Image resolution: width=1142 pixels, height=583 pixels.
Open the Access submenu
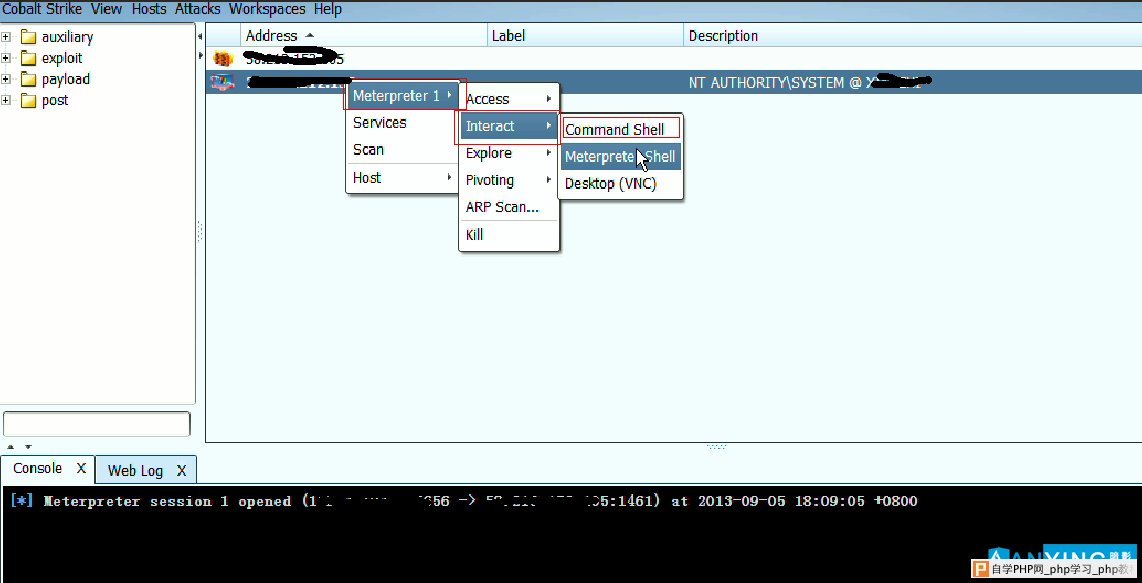point(509,99)
